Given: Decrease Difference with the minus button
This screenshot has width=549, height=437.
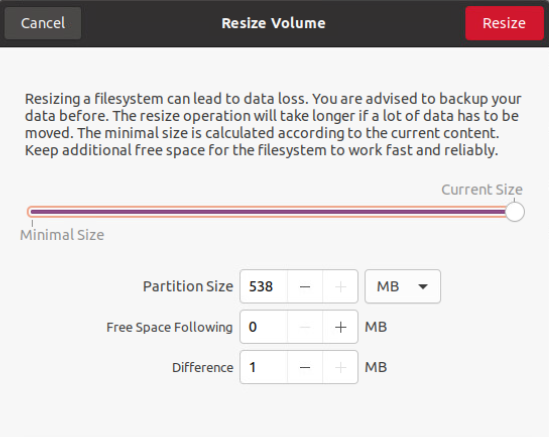Looking at the screenshot, I should tap(305, 367).
